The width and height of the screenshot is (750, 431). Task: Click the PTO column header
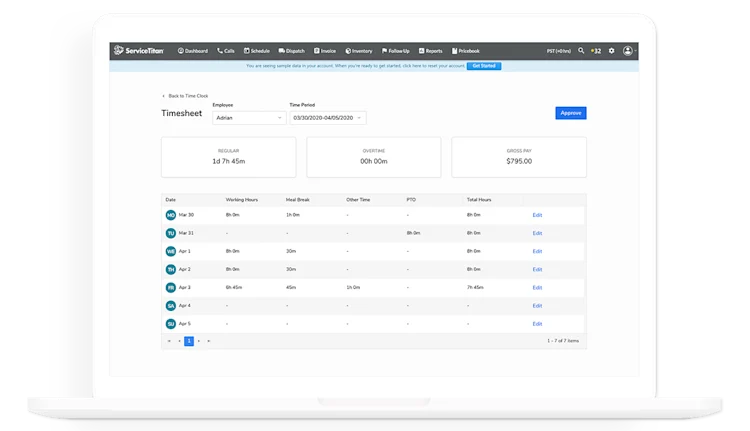click(x=411, y=199)
